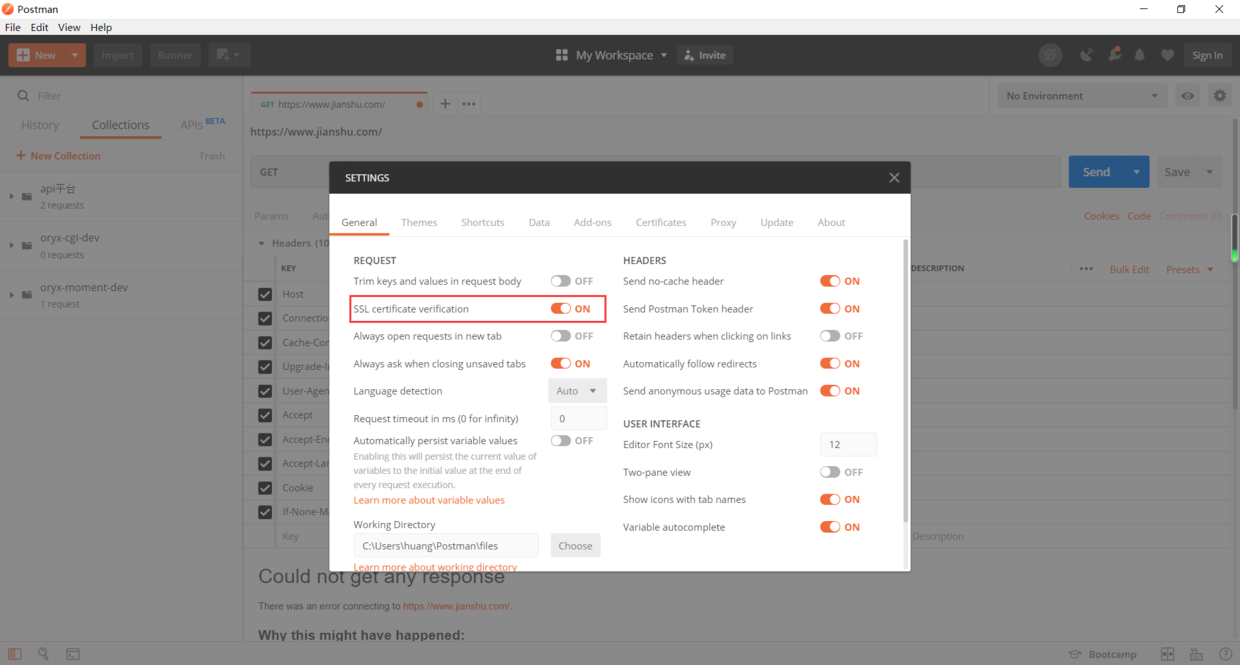Open Language detection Auto dropdown
Image resolution: width=1240 pixels, height=665 pixels.
click(x=577, y=391)
